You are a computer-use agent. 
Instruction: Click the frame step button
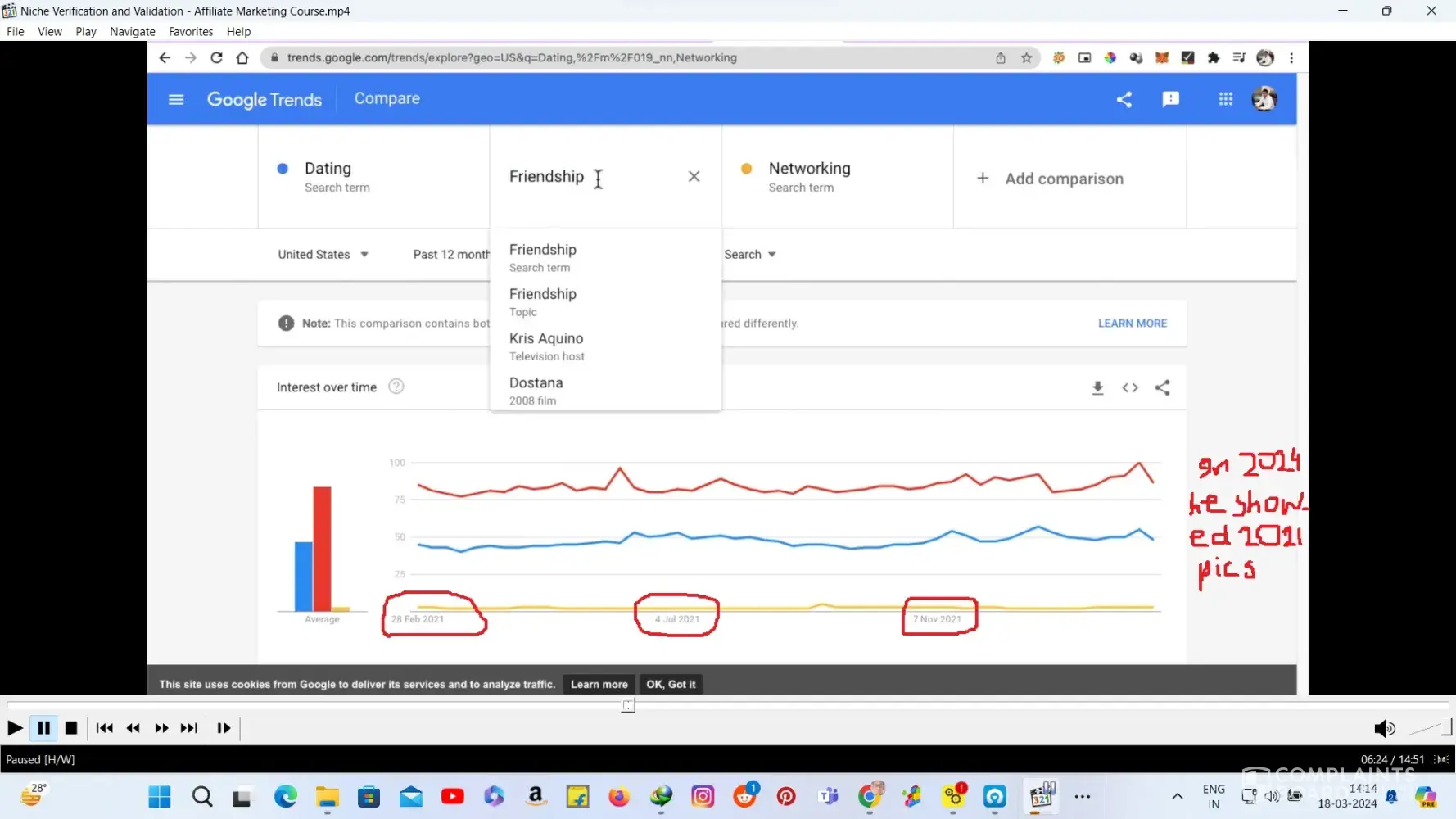(224, 728)
